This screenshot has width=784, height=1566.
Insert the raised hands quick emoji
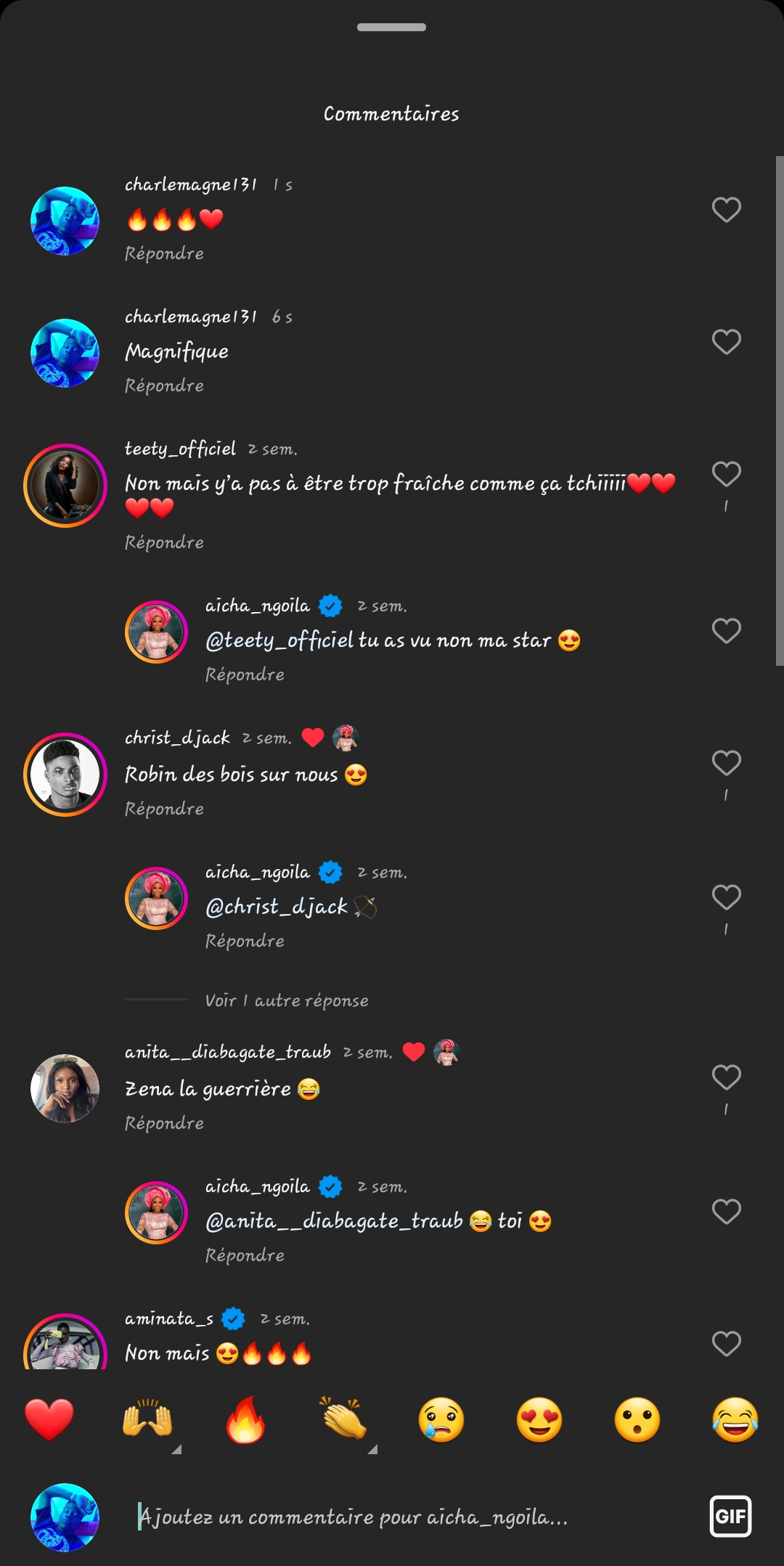(x=147, y=1419)
